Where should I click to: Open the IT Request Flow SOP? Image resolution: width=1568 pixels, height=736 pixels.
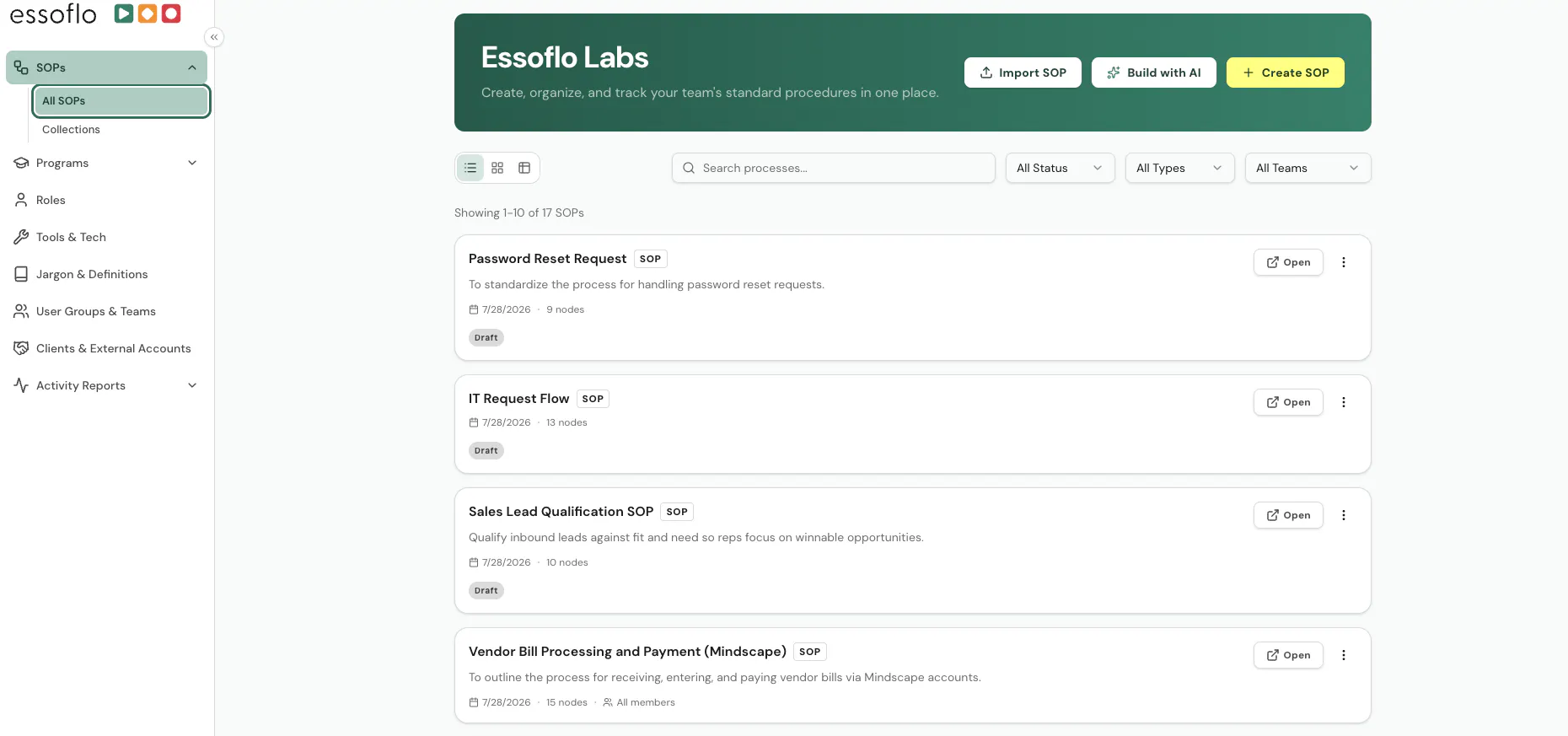coord(1288,402)
